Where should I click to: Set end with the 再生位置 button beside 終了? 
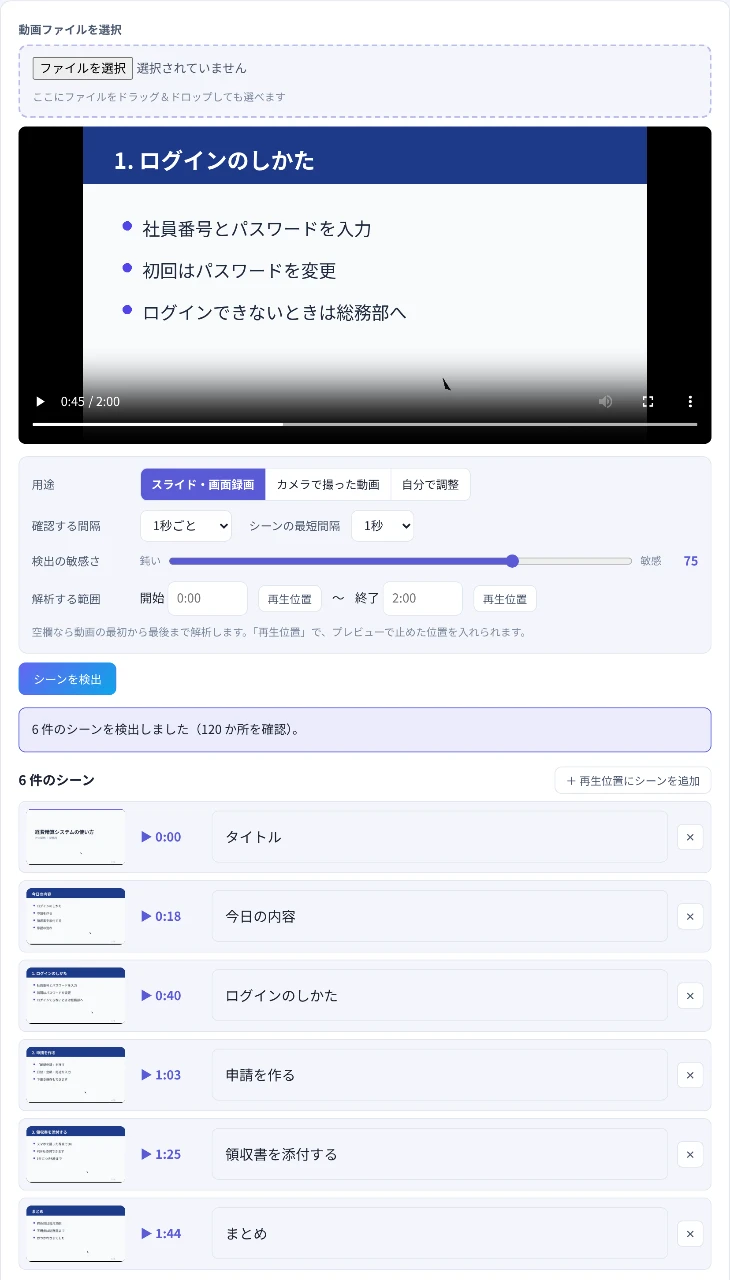(505, 599)
